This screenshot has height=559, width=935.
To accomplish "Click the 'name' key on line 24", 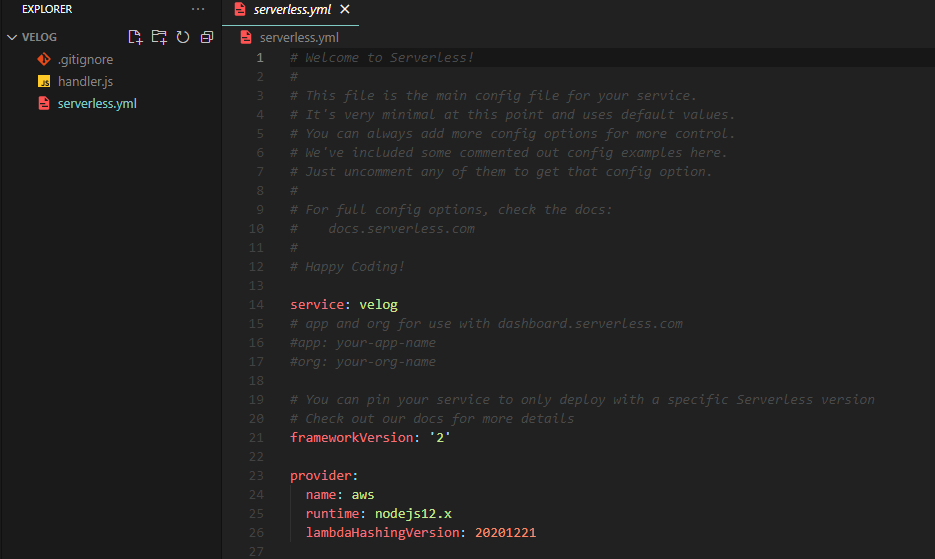I will [321, 495].
